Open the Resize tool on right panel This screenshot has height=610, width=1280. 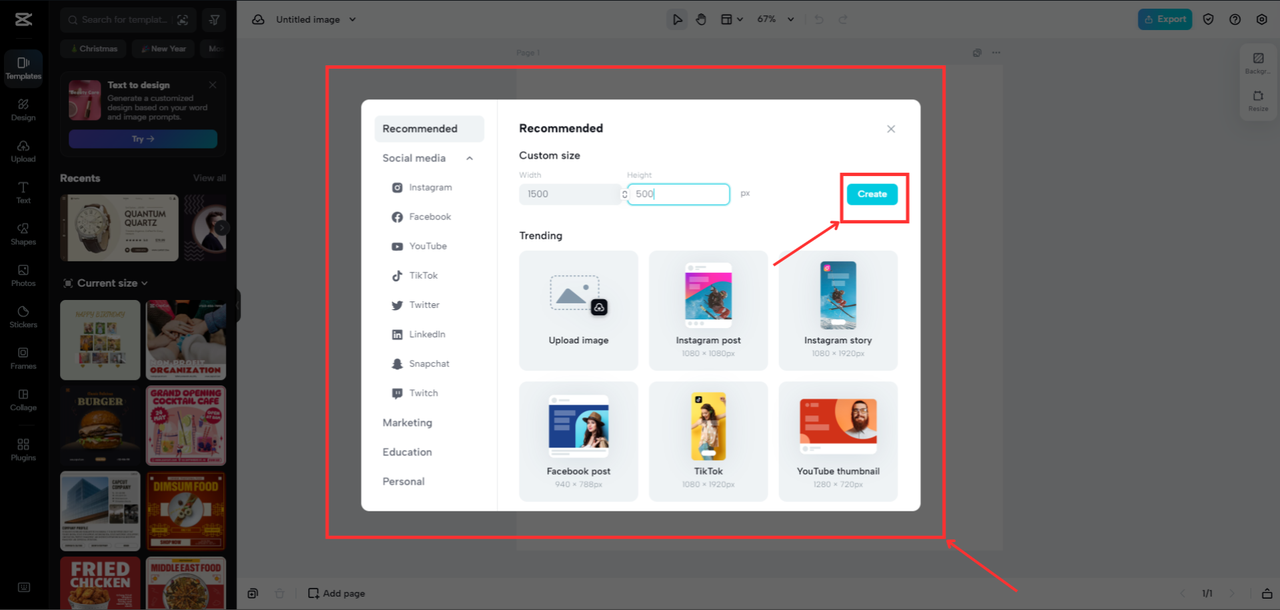(1258, 100)
